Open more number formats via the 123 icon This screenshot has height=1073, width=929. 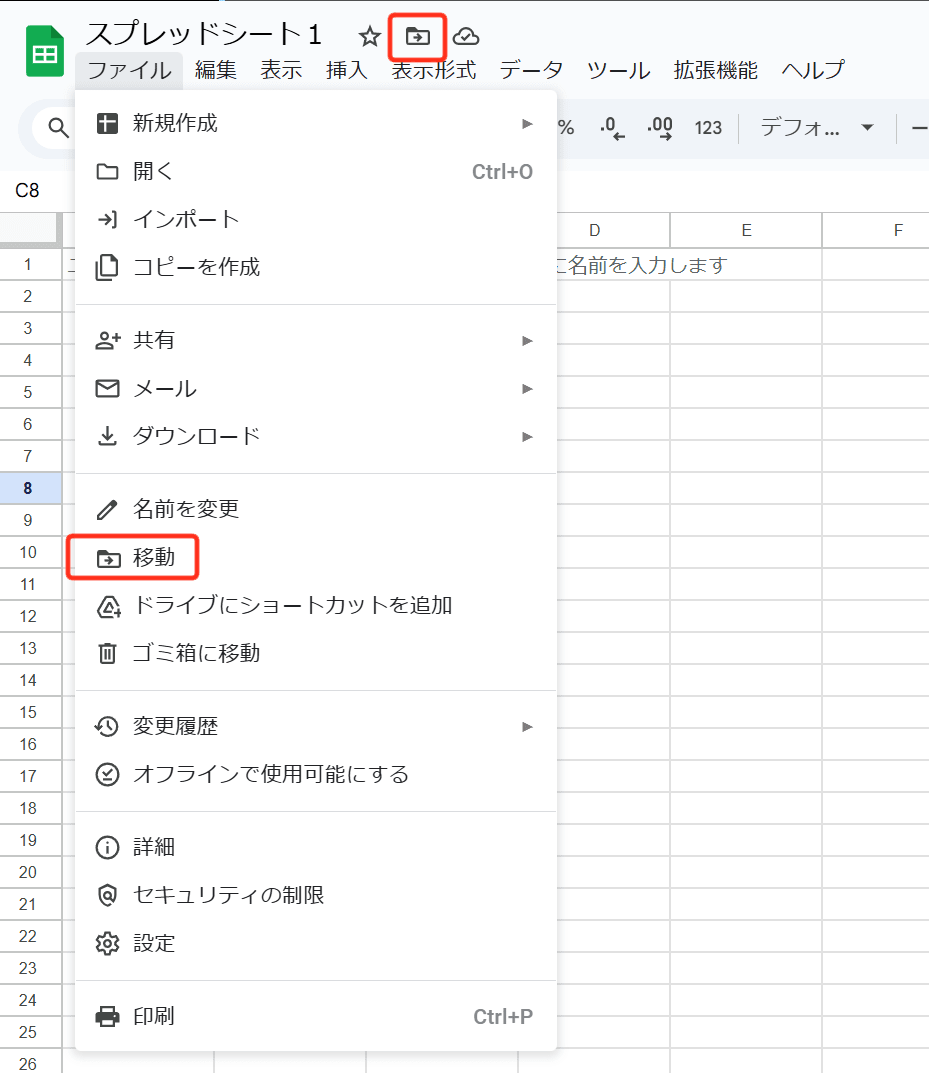pos(708,128)
